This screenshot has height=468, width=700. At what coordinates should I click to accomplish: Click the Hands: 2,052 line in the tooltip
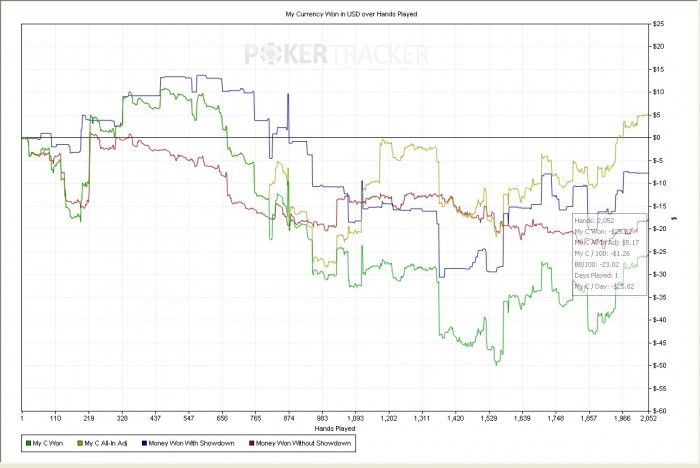pyautogui.click(x=593, y=220)
